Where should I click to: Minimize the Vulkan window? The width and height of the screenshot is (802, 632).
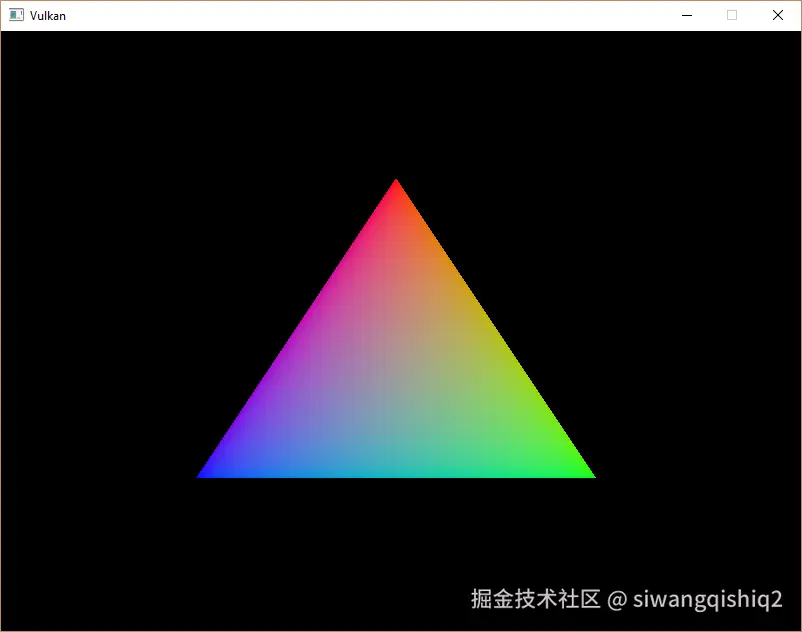tap(686, 15)
